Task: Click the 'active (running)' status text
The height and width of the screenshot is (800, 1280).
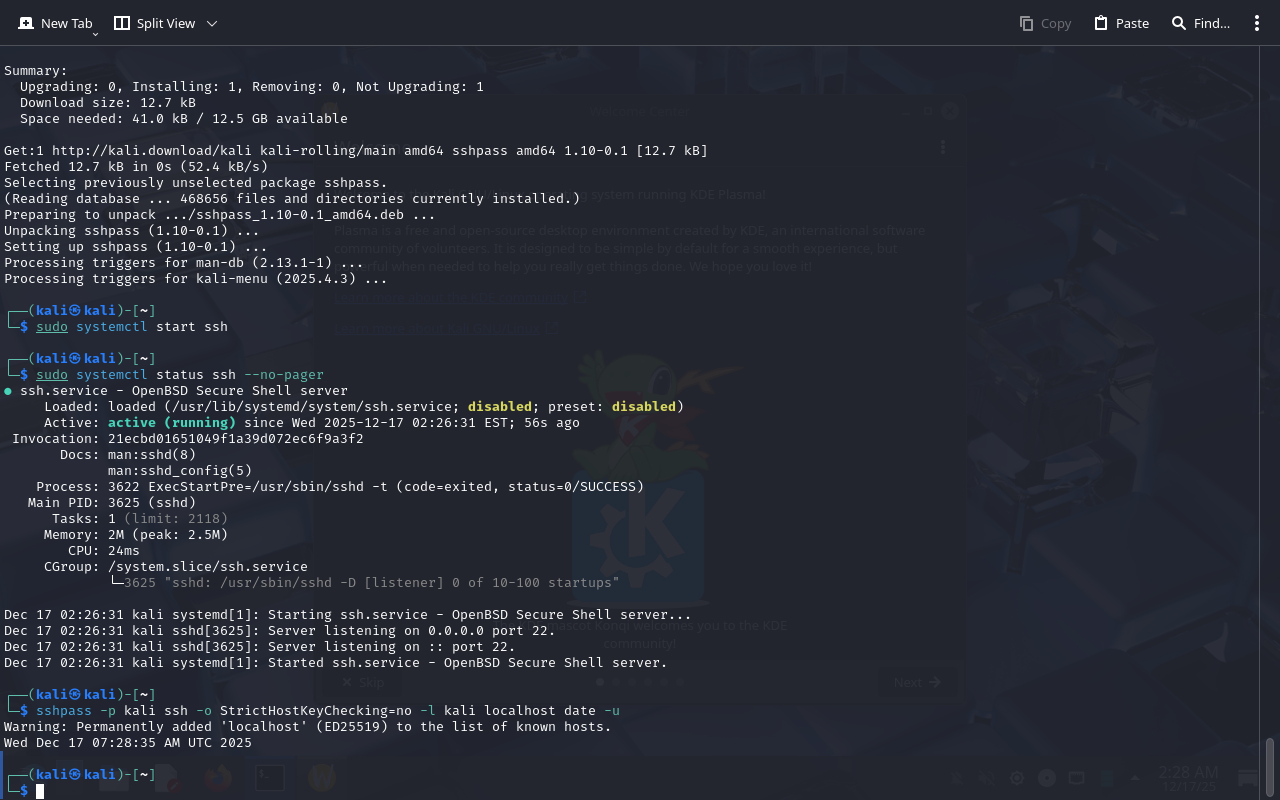Action: (x=171, y=423)
